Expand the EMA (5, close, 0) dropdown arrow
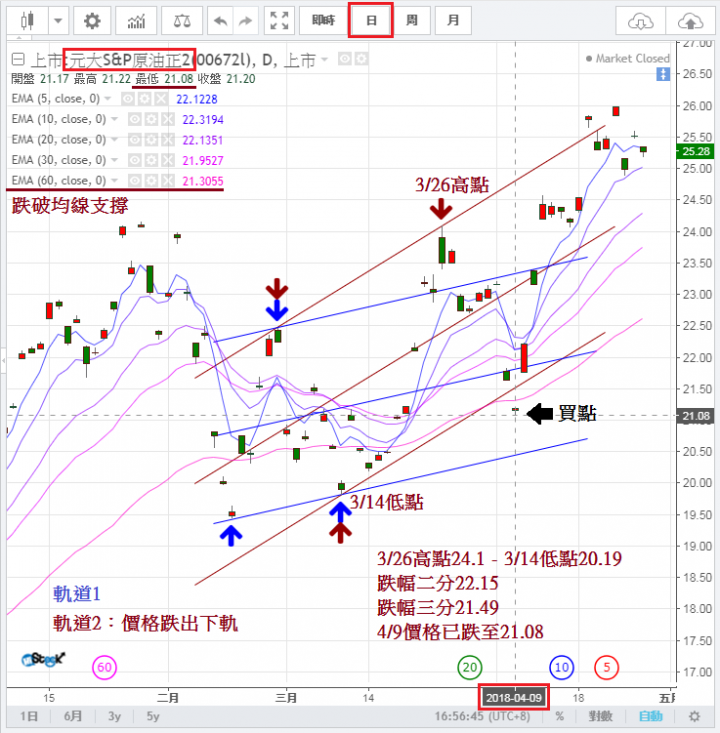Image resolution: width=720 pixels, height=733 pixels. pos(108,99)
